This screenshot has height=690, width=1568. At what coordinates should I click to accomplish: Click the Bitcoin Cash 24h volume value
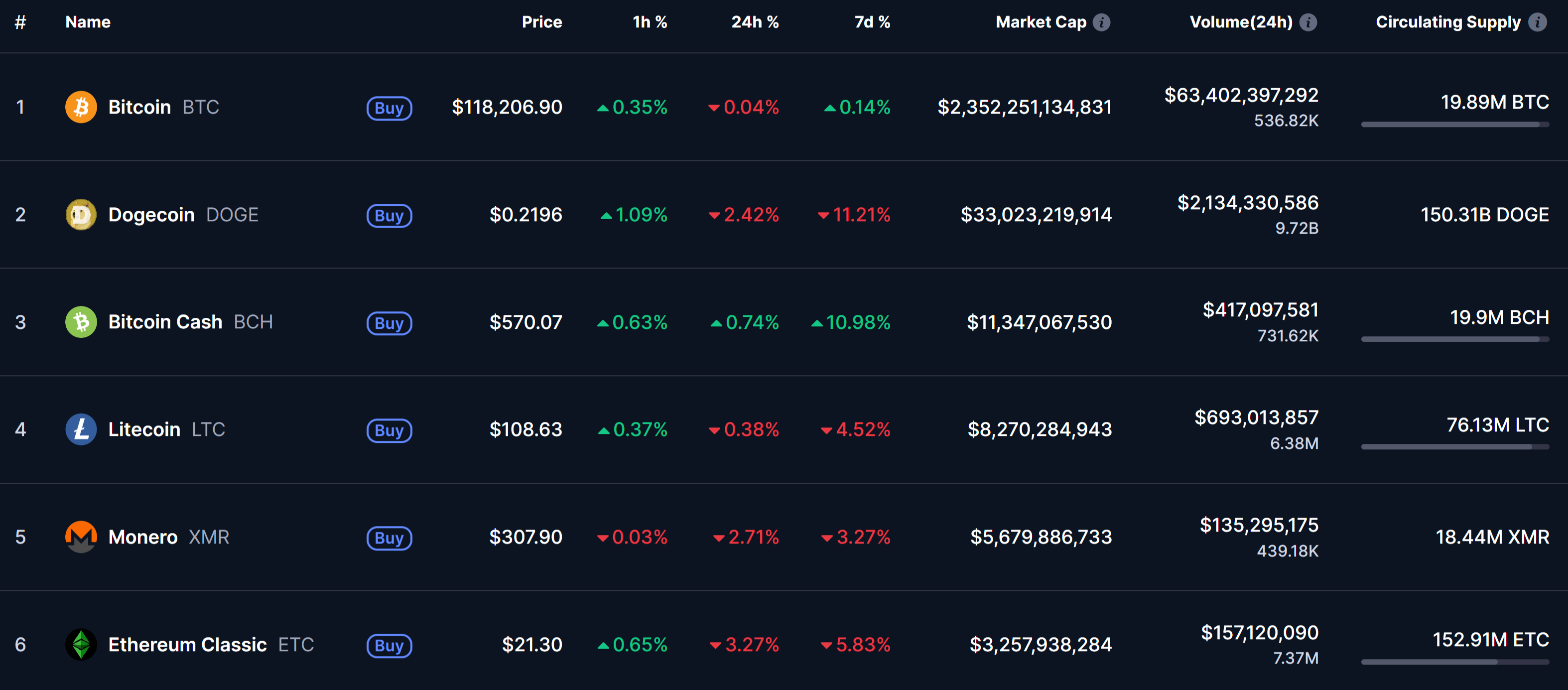(x=1261, y=310)
